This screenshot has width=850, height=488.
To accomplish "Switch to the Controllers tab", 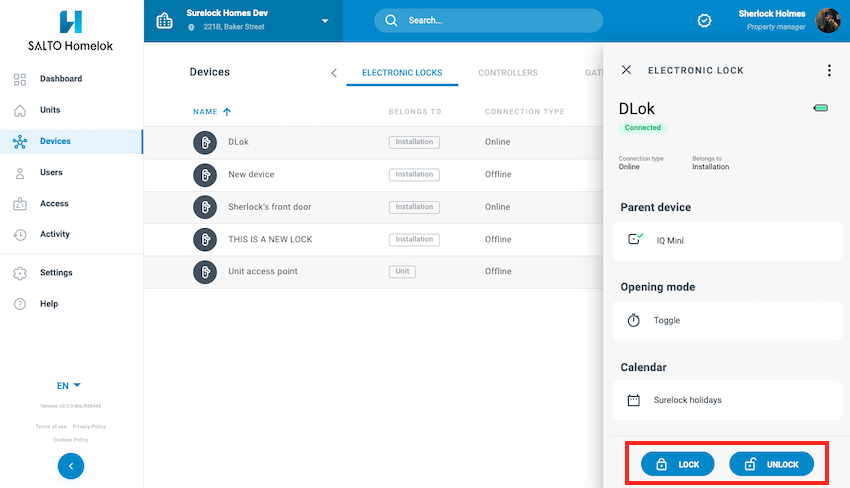I will pyautogui.click(x=507, y=73).
